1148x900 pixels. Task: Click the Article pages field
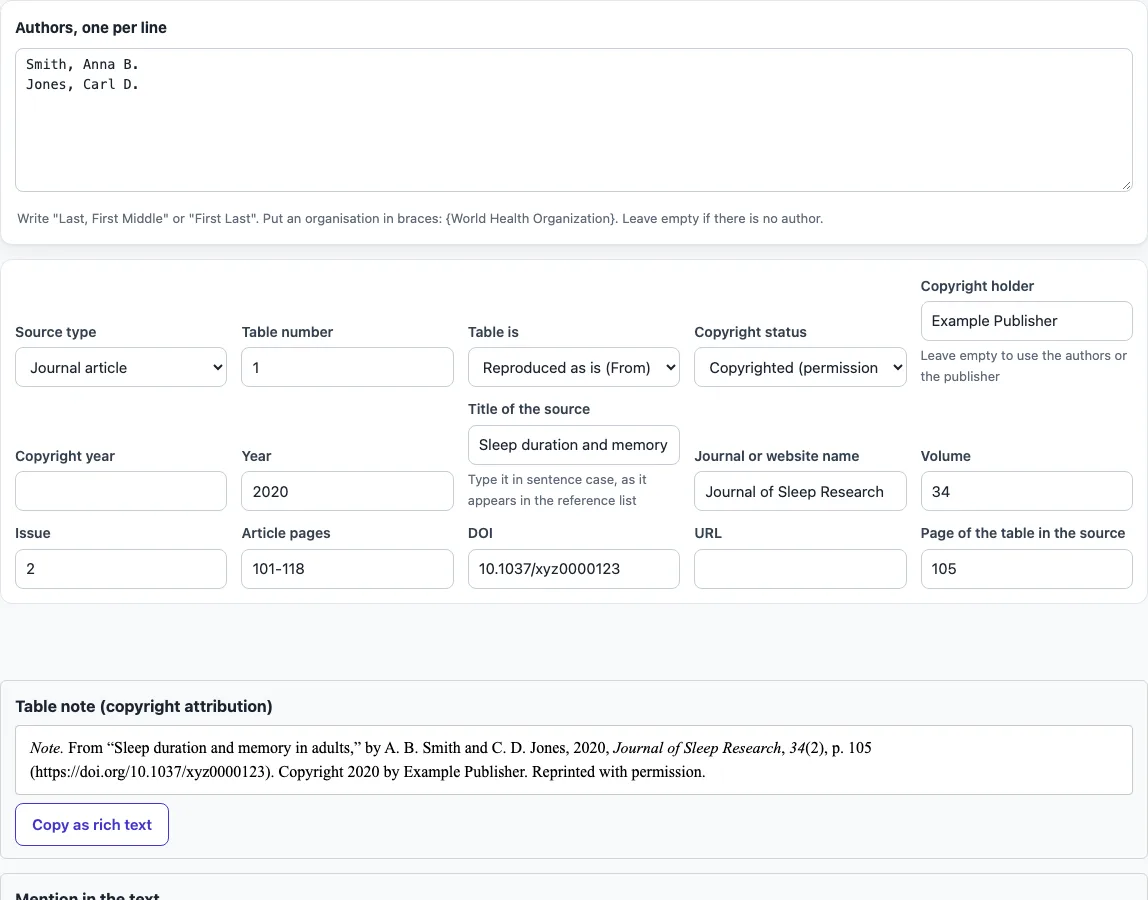click(x=347, y=568)
